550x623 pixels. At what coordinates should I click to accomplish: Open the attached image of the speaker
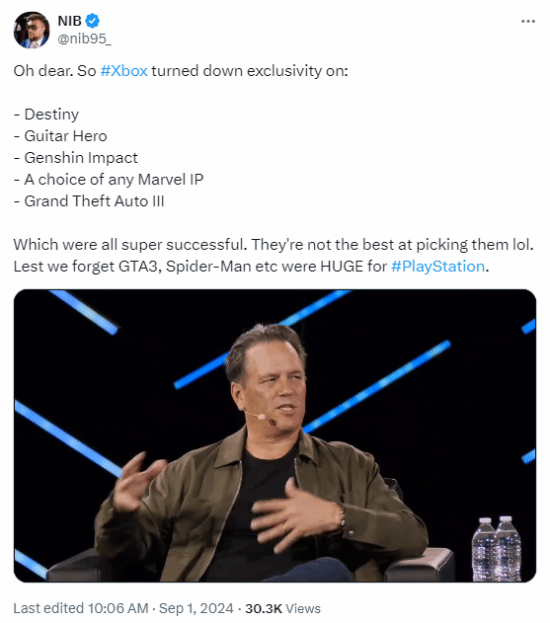click(x=275, y=436)
